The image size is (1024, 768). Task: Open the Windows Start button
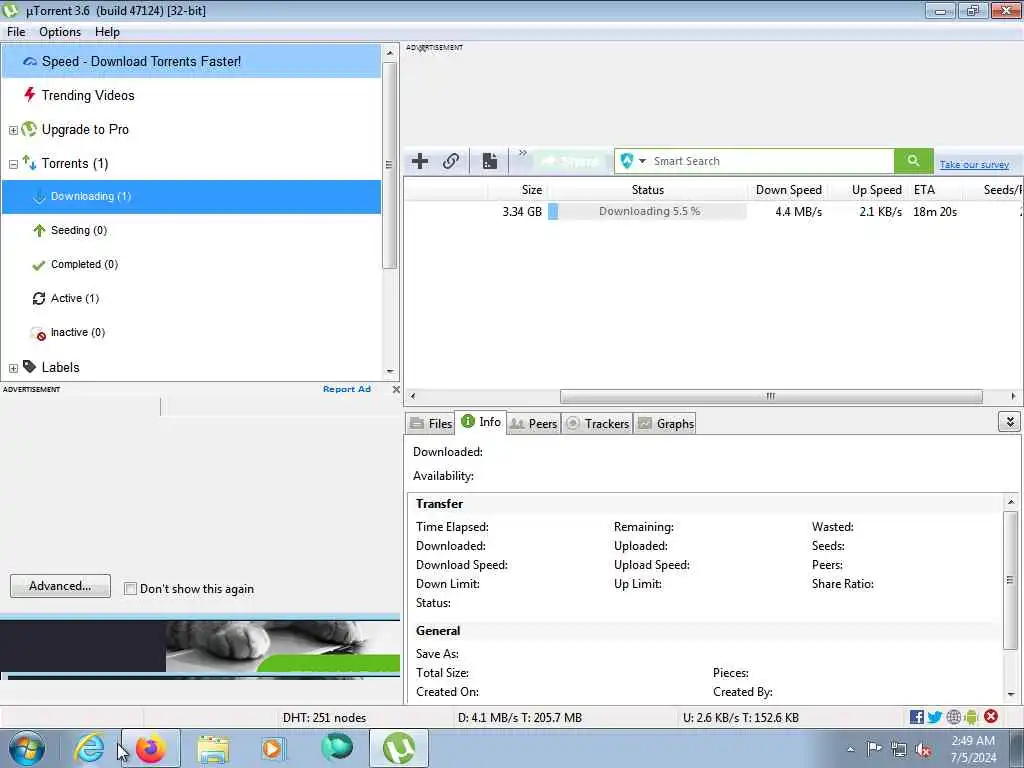[27, 748]
